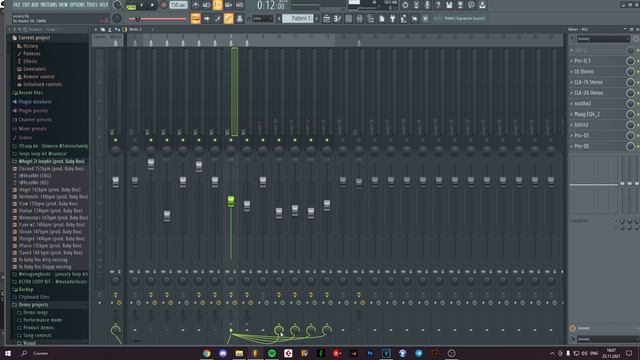Open the OPTIONS menu

(77, 5)
